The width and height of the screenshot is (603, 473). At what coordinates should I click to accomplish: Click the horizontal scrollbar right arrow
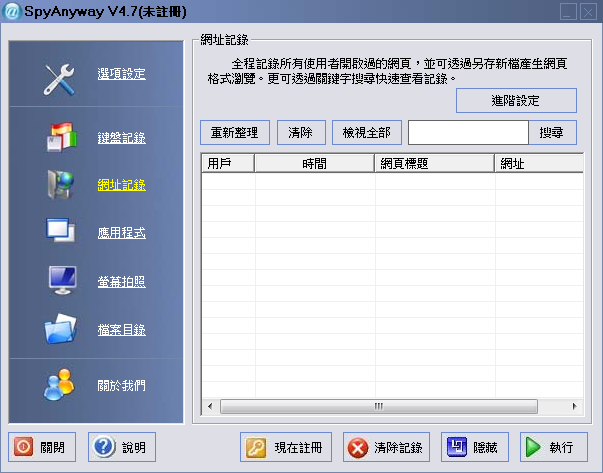pos(574,407)
